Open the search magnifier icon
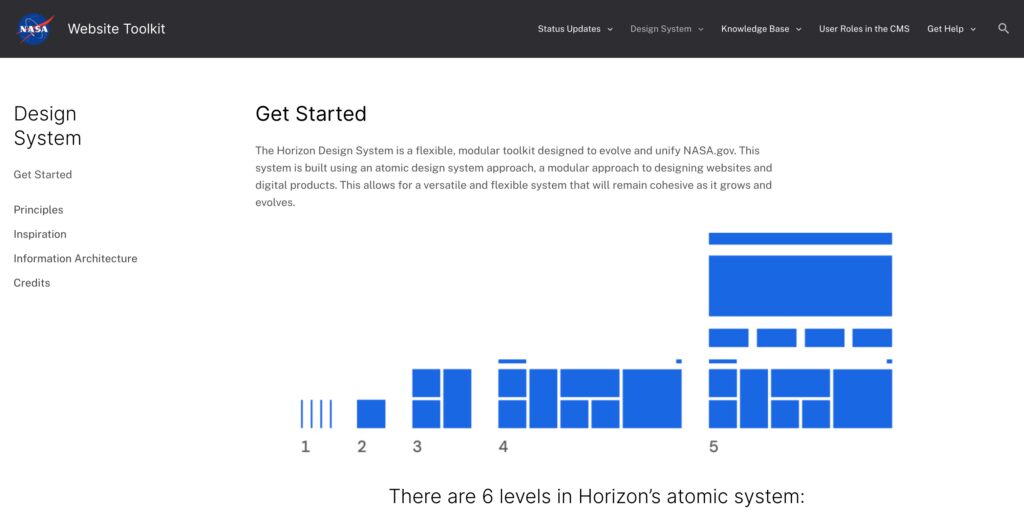1024x517 pixels. click(1003, 29)
